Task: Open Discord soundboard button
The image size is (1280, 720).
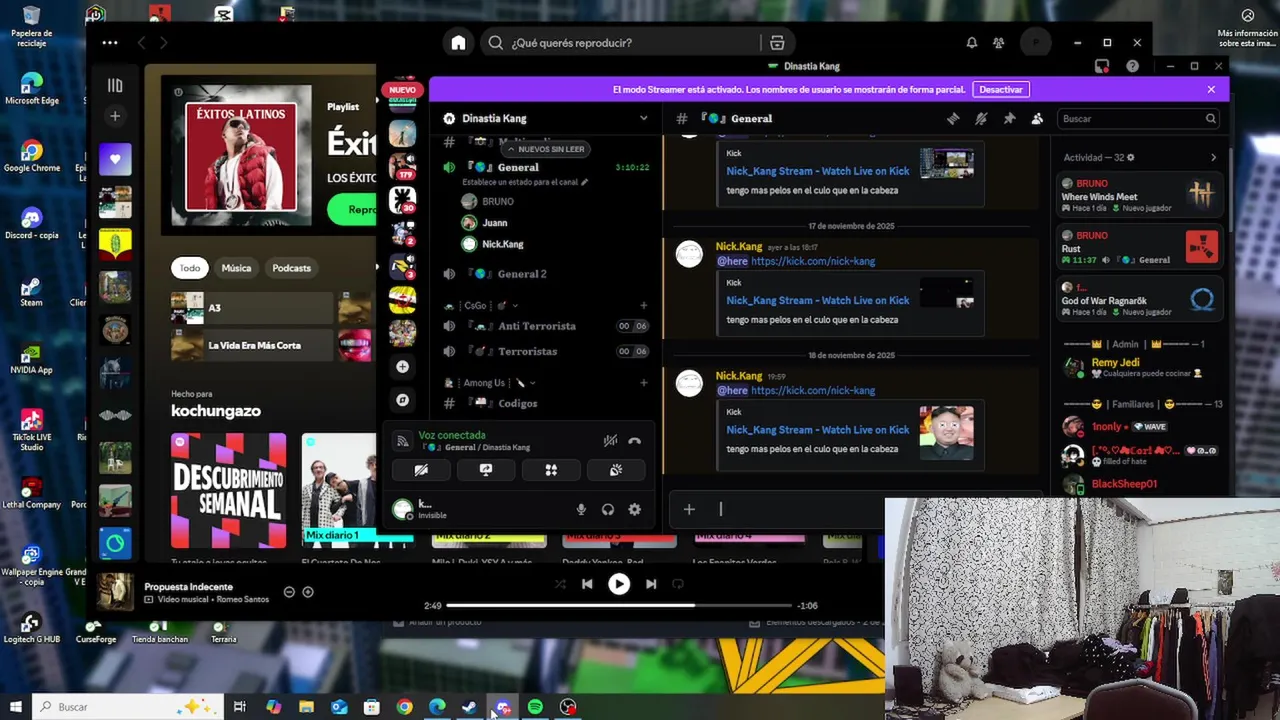Action: pyautogui.click(x=616, y=470)
